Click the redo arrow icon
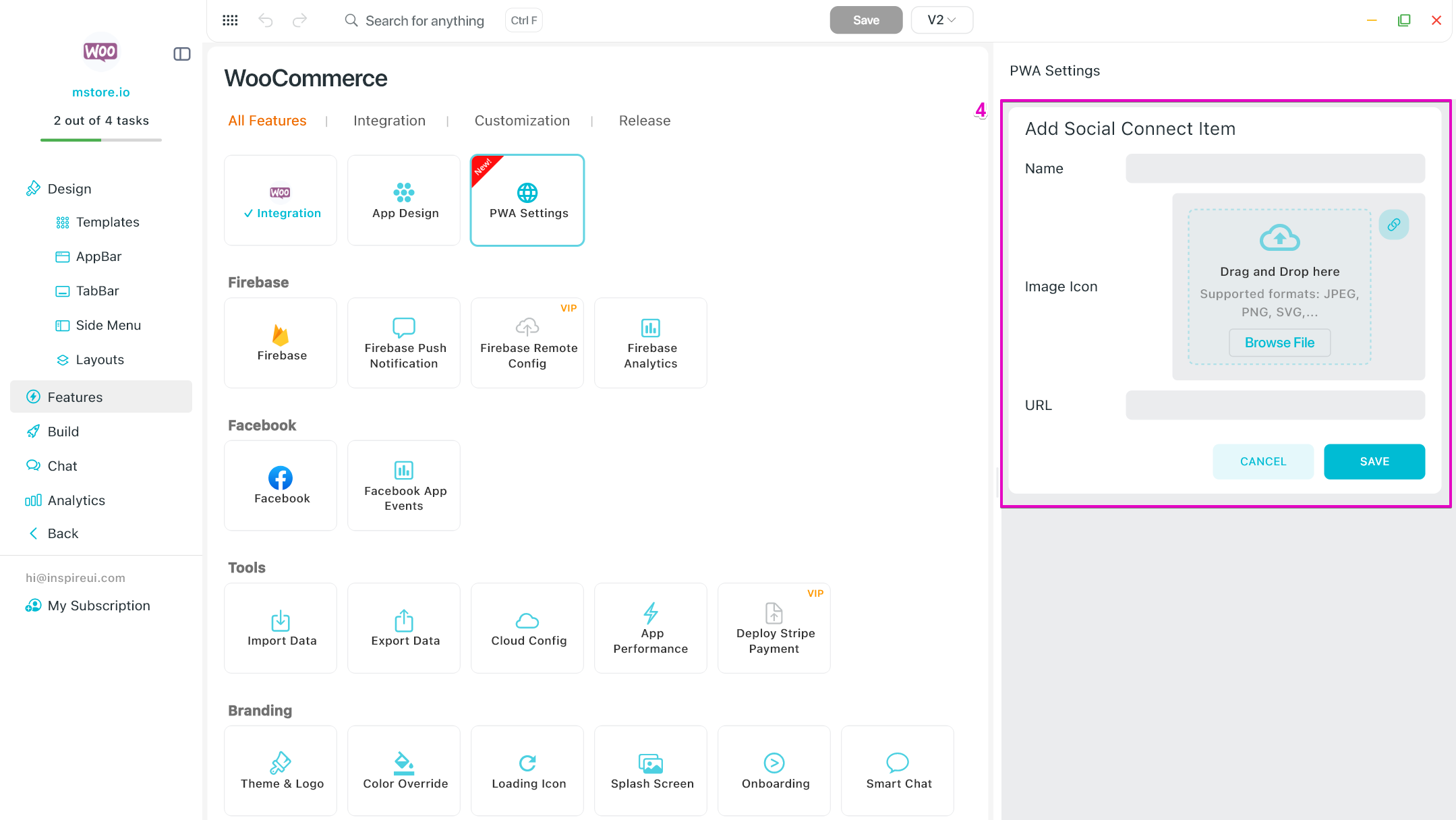This screenshot has height=820, width=1456. click(x=299, y=20)
